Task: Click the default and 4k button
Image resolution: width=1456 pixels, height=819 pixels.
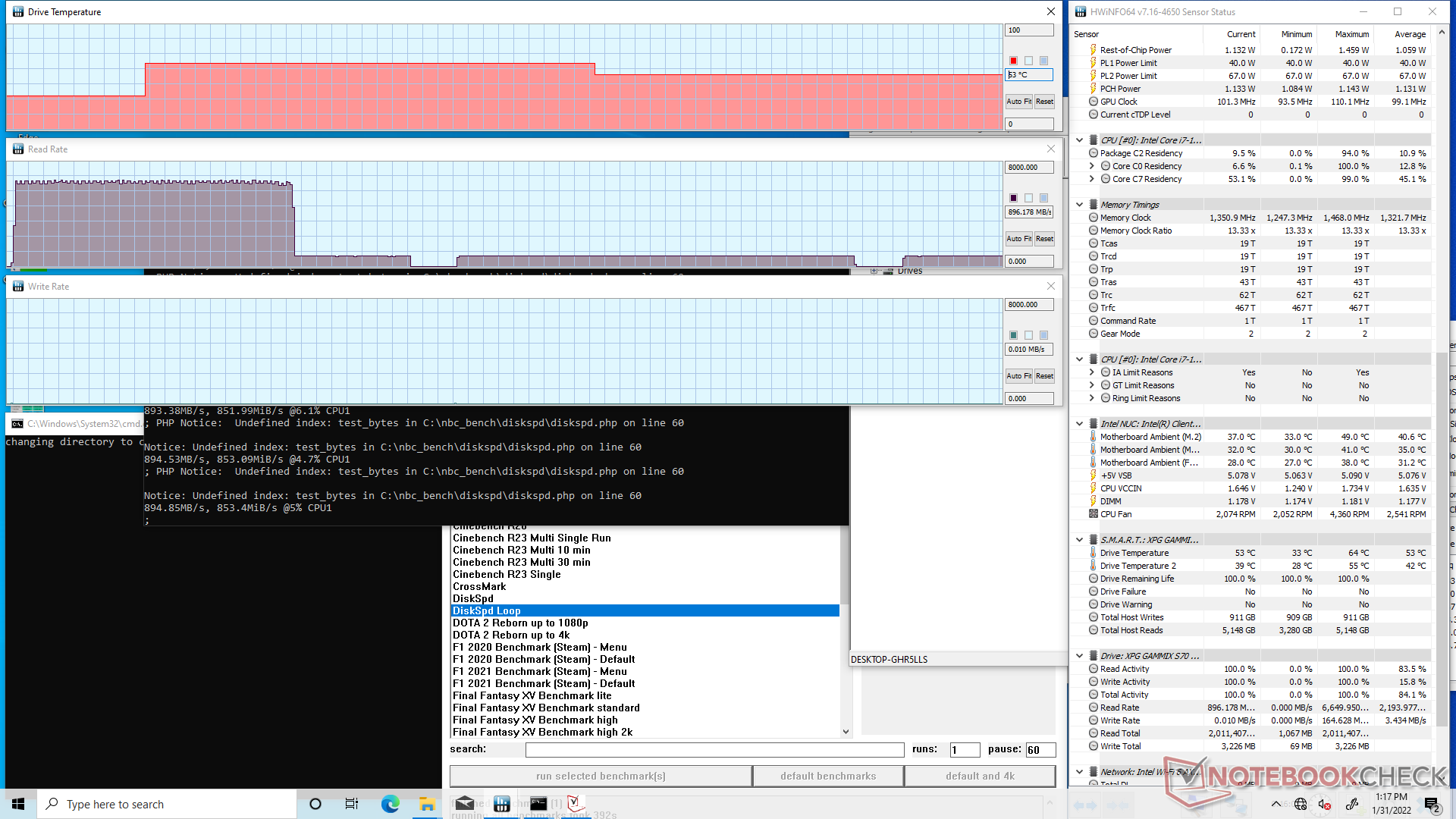Action: coord(980,776)
